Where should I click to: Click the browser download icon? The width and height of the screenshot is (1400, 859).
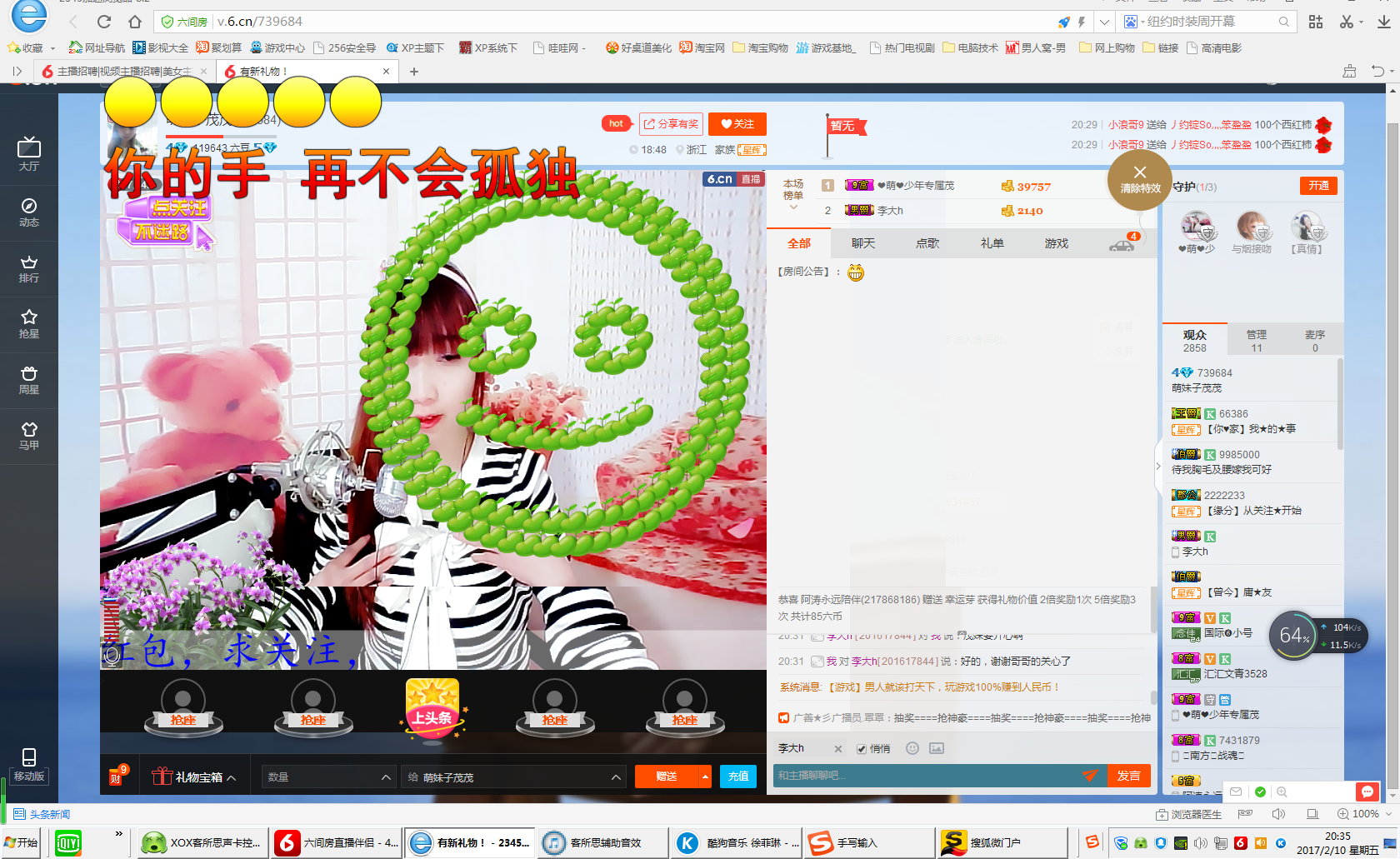(1383, 22)
